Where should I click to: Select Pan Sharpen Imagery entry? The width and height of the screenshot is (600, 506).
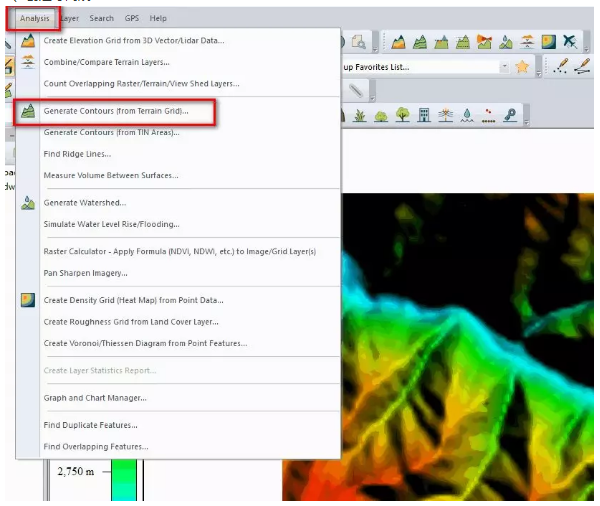tap(85, 273)
